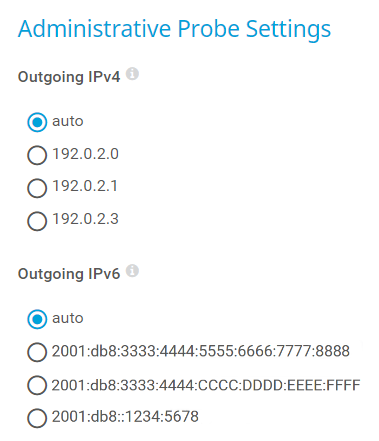Click the 192.0.2.3 address label text
The height and width of the screenshot is (441, 379).
(x=85, y=219)
